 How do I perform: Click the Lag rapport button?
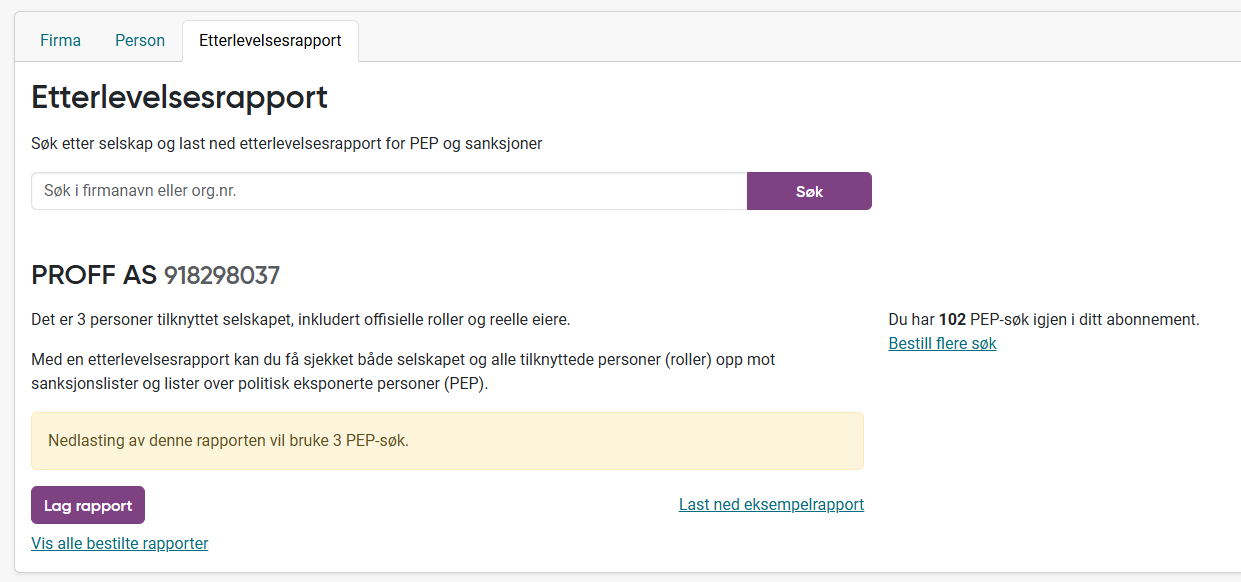click(88, 505)
